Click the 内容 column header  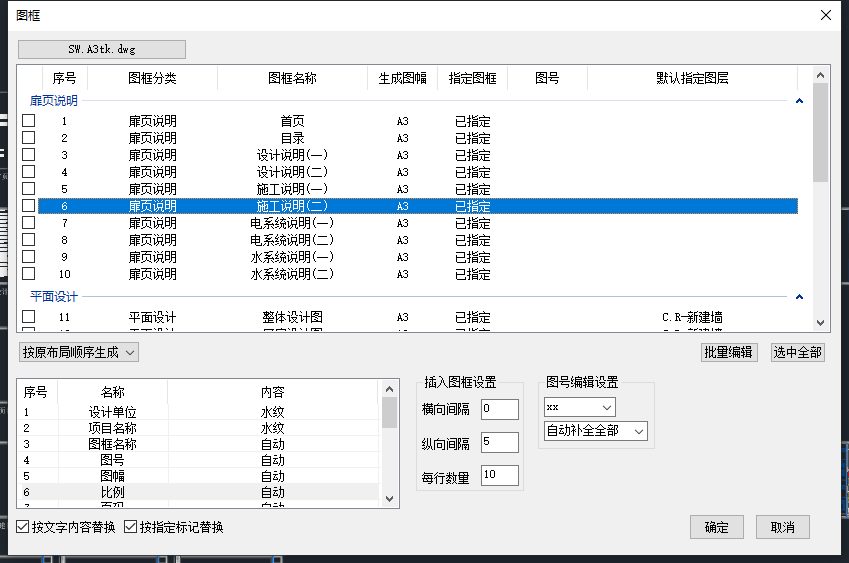point(272,392)
